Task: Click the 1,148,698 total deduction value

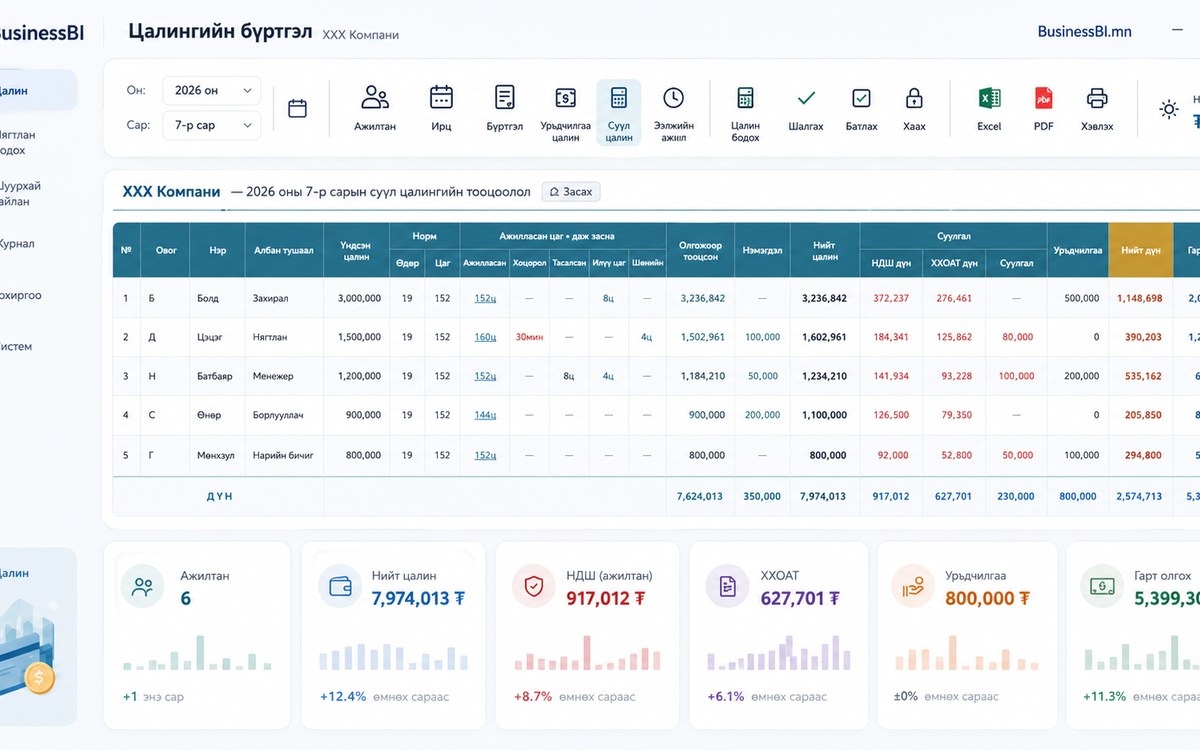Action: tap(1140, 298)
